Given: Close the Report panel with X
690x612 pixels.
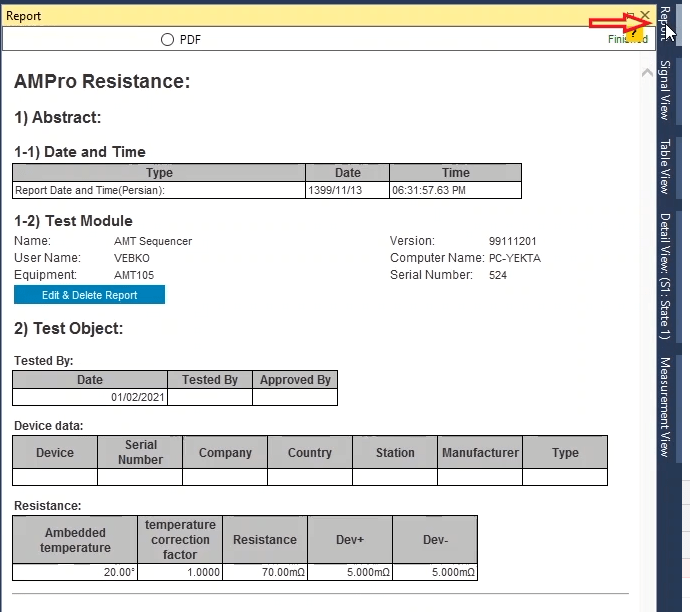Looking at the screenshot, I should 645,16.
